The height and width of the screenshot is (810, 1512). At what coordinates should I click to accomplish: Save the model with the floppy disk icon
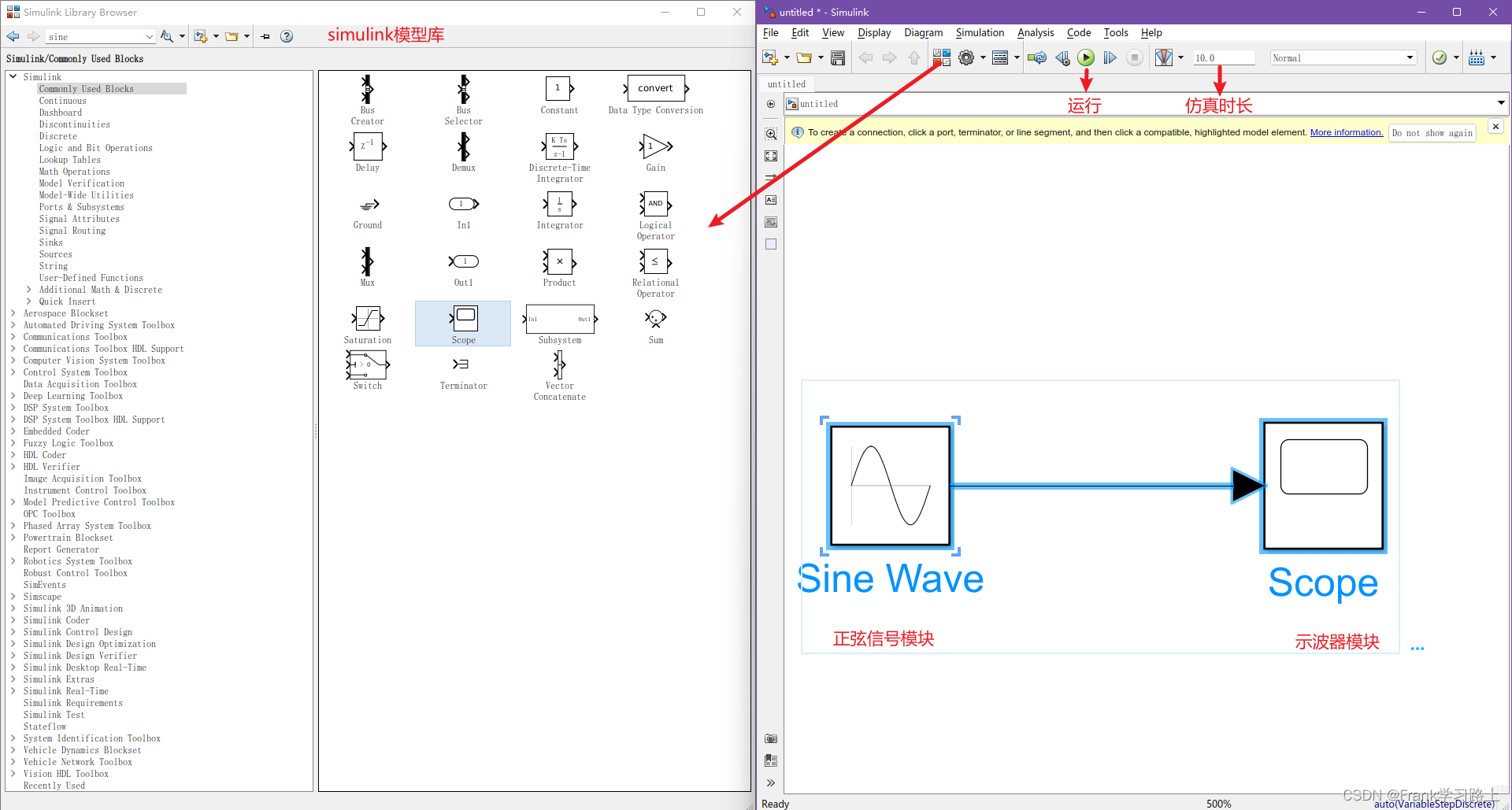click(838, 57)
